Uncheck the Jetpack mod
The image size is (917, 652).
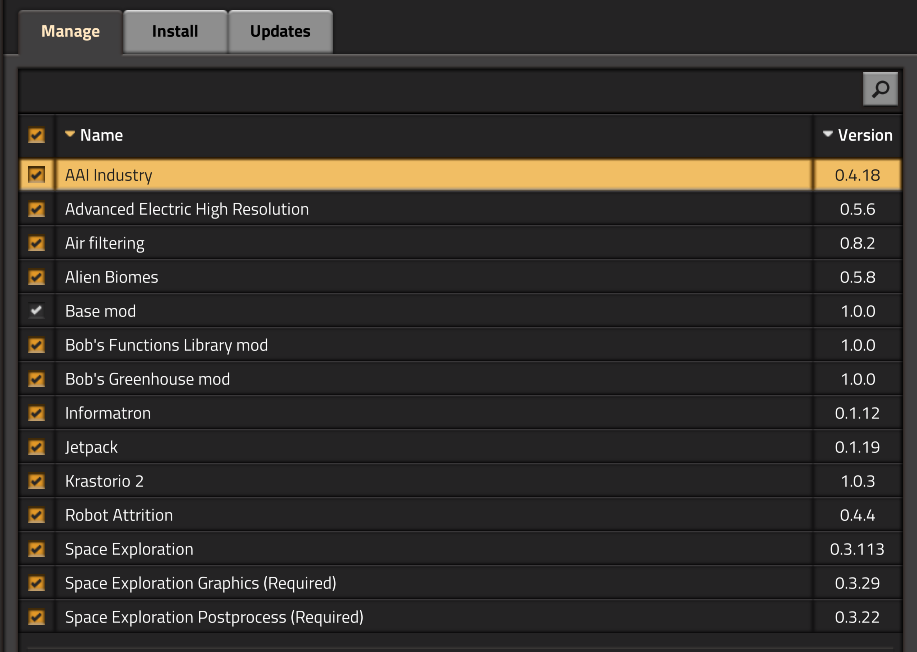(37, 447)
